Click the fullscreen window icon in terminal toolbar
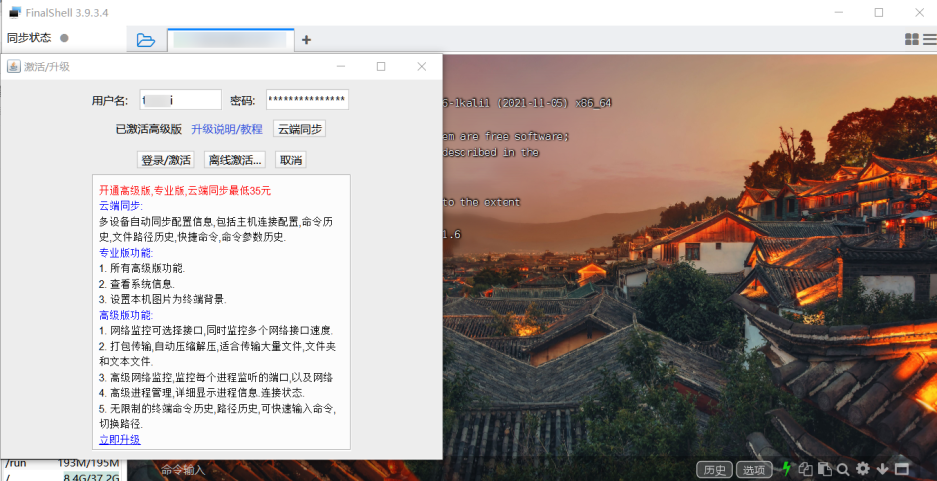The width and height of the screenshot is (937, 481). 901,469
